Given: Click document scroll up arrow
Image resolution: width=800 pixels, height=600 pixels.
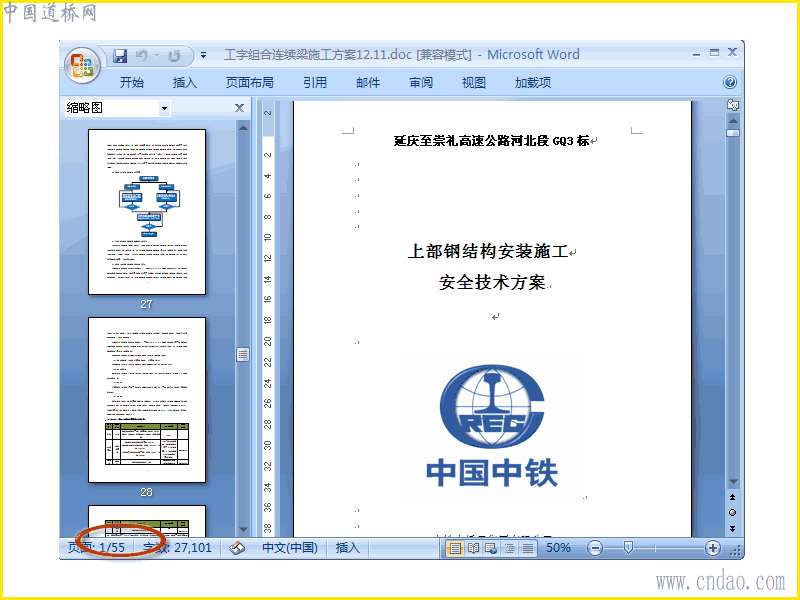Looking at the screenshot, I should pos(733,121).
